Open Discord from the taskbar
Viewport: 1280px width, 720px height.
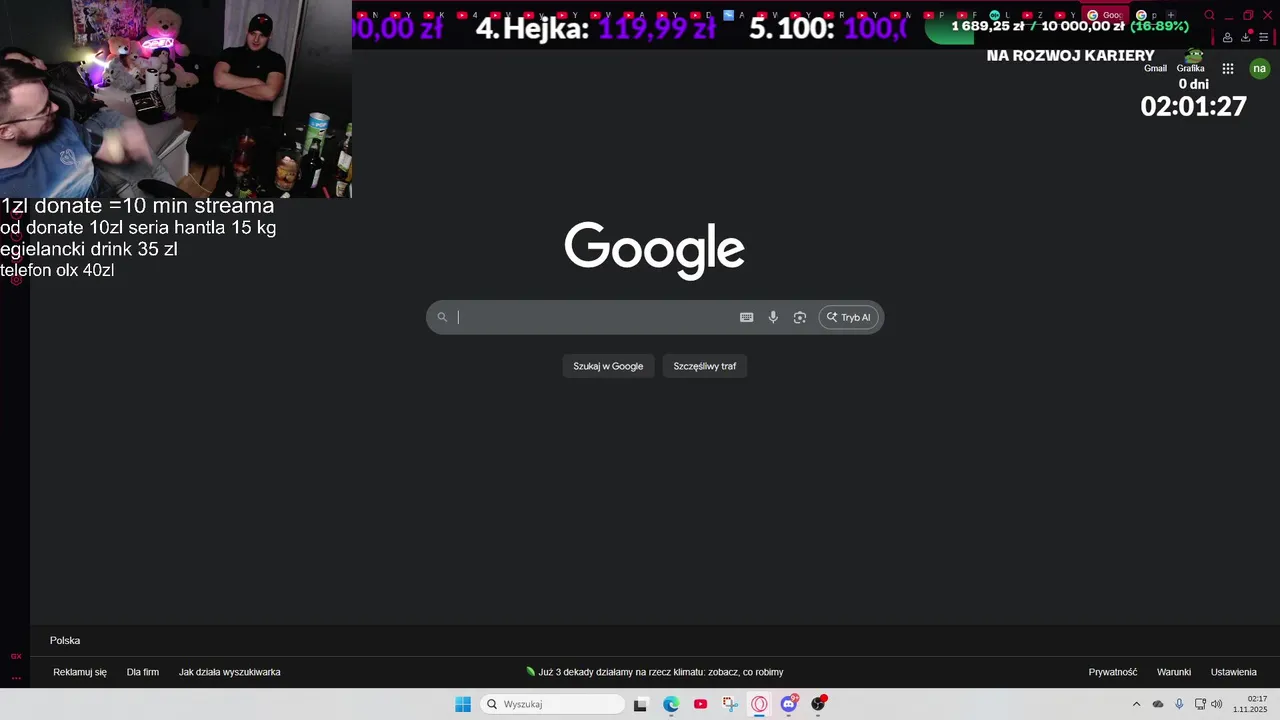(789, 704)
